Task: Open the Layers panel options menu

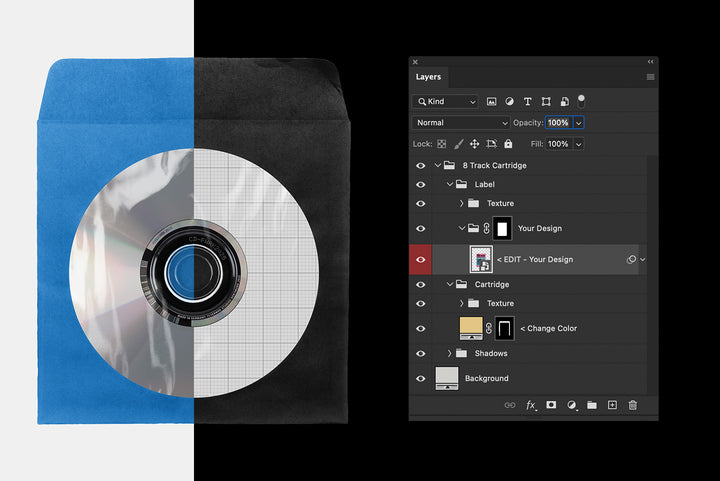Action: [x=650, y=77]
